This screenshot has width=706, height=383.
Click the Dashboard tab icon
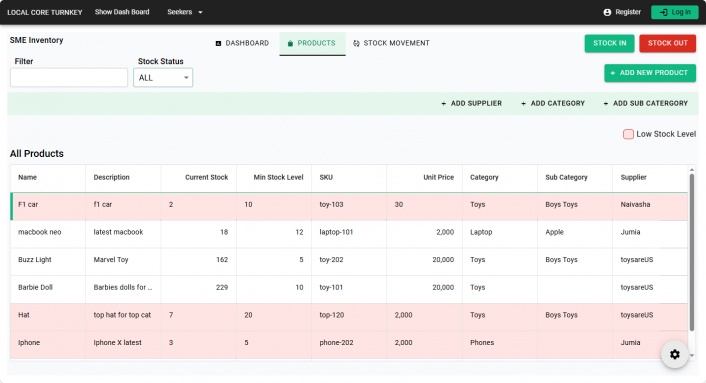point(218,43)
